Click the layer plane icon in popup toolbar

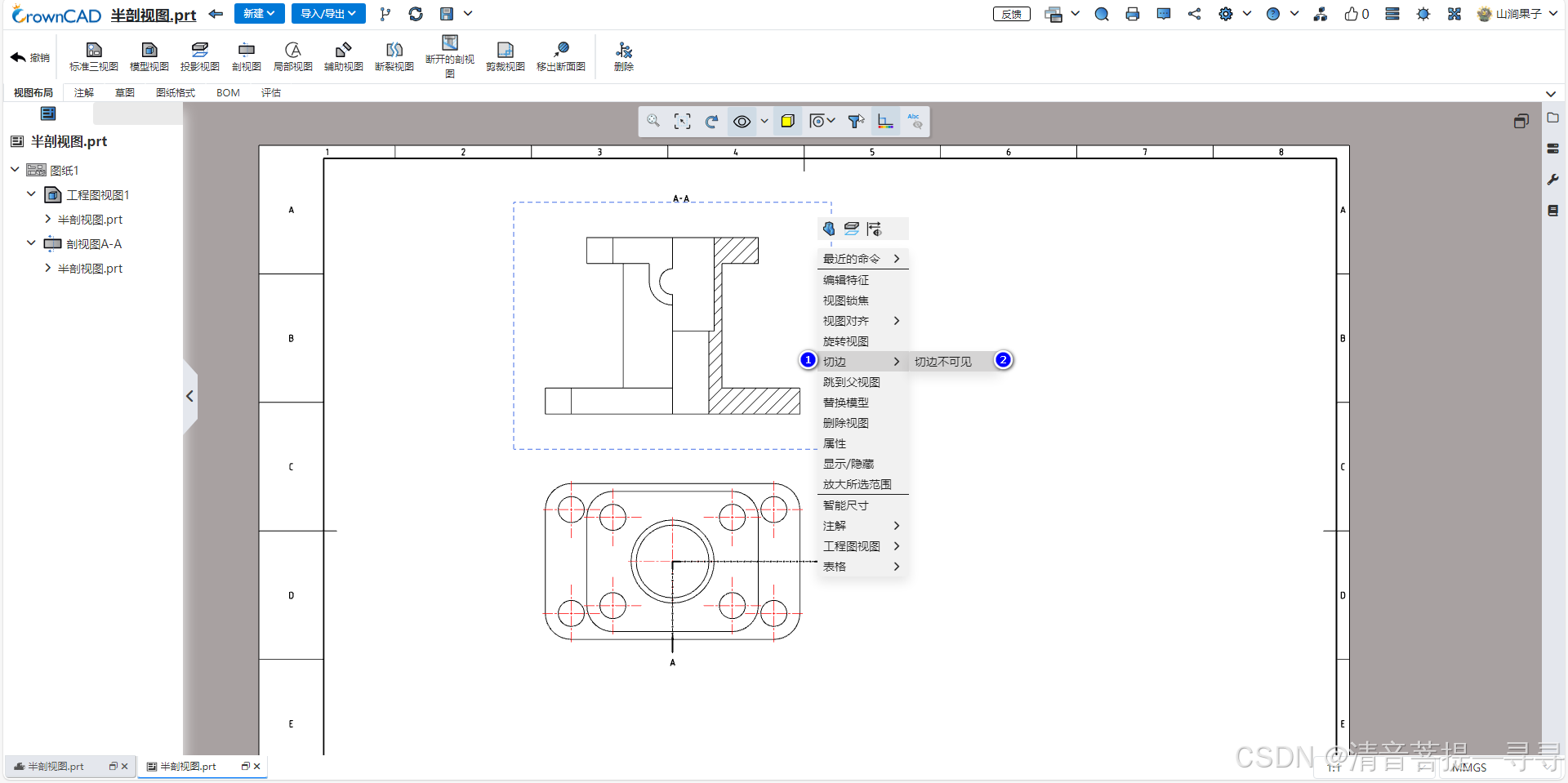coord(852,229)
